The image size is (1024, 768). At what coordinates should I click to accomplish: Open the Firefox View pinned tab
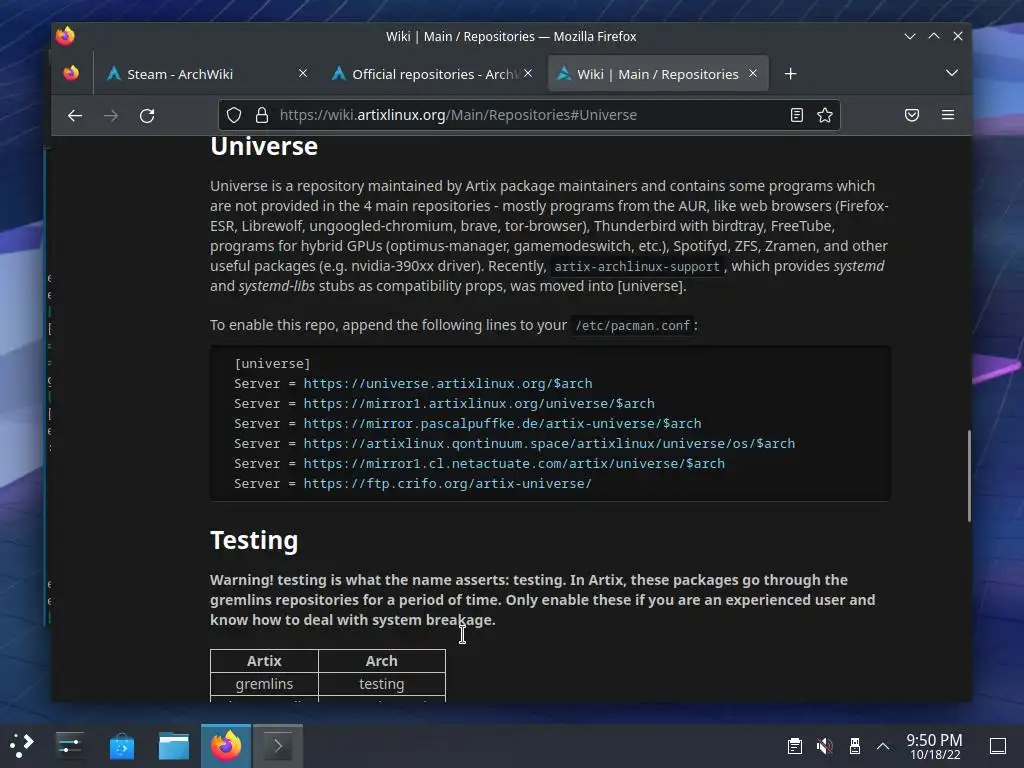(71, 73)
